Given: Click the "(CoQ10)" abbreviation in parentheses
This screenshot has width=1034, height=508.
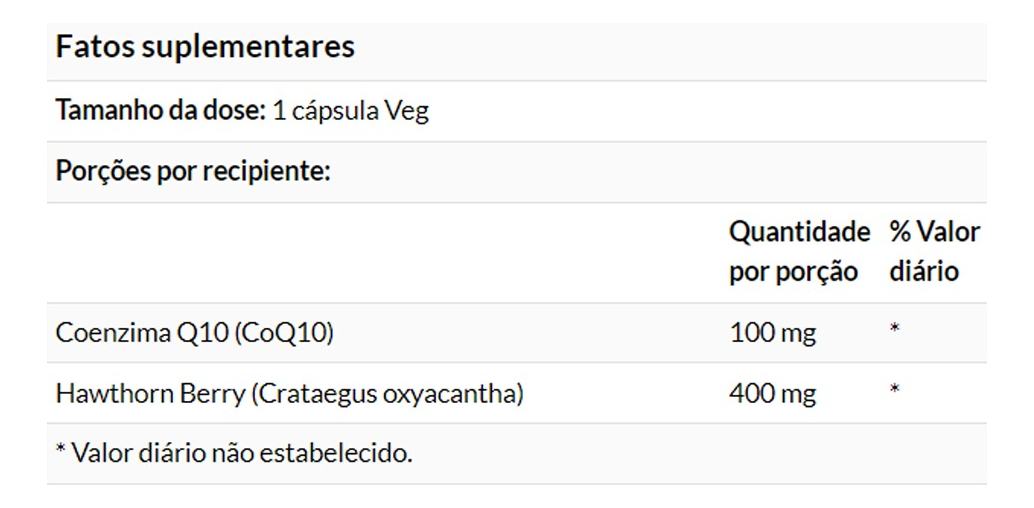Looking at the screenshot, I should [x=283, y=333].
